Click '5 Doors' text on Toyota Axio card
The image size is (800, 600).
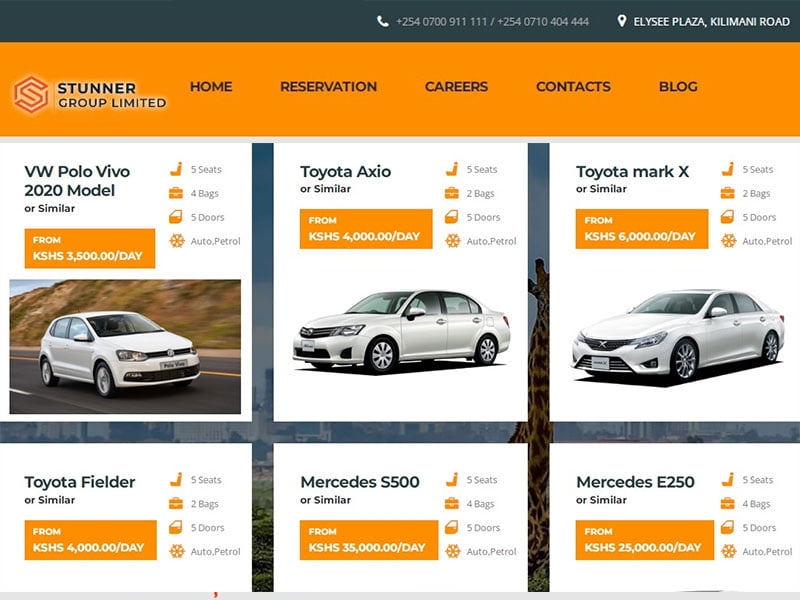pyautogui.click(x=483, y=217)
